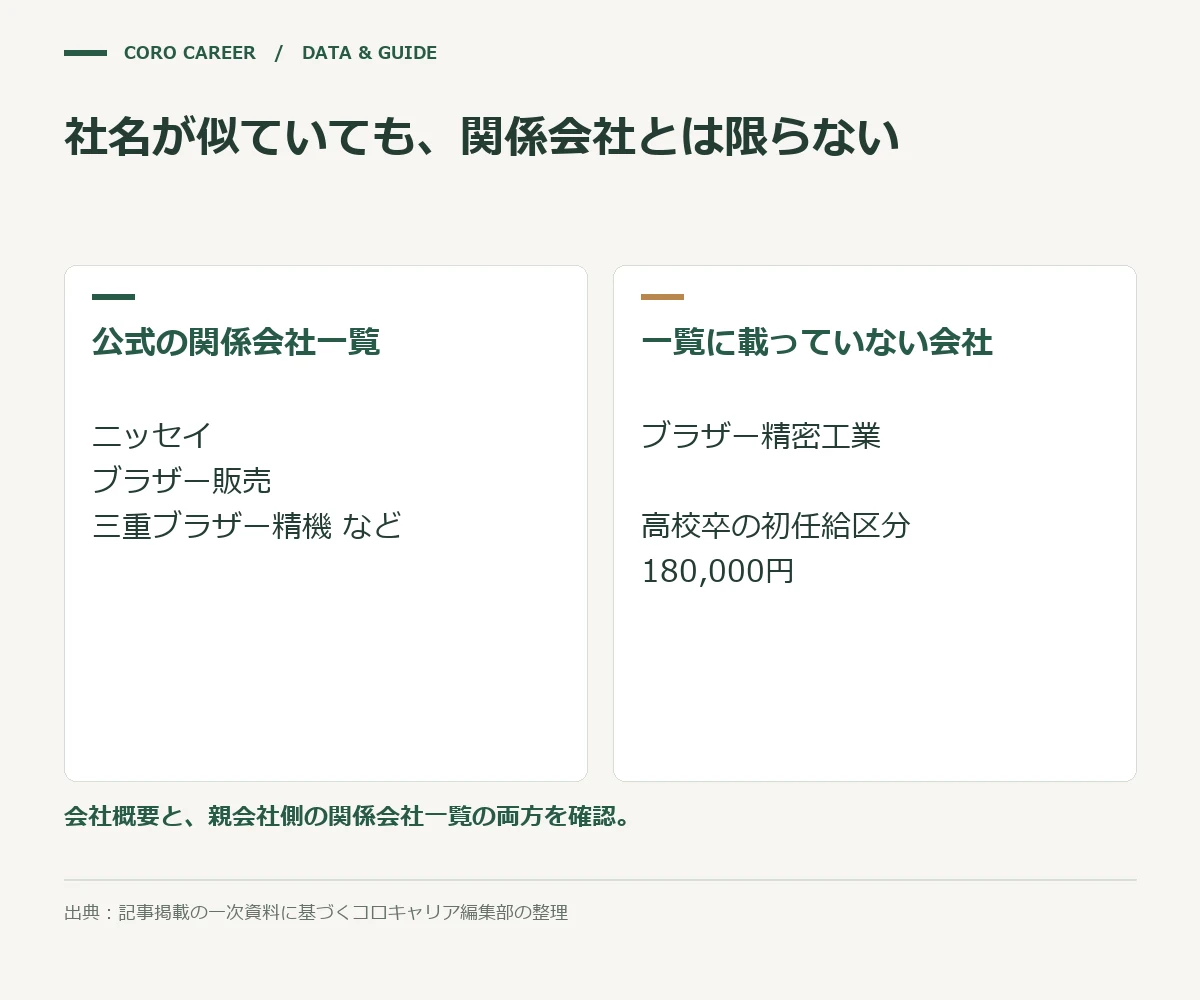1200x1000 pixels.
Task: Click the 高校卒の初任給区分 label
Action: pos(776,525)
